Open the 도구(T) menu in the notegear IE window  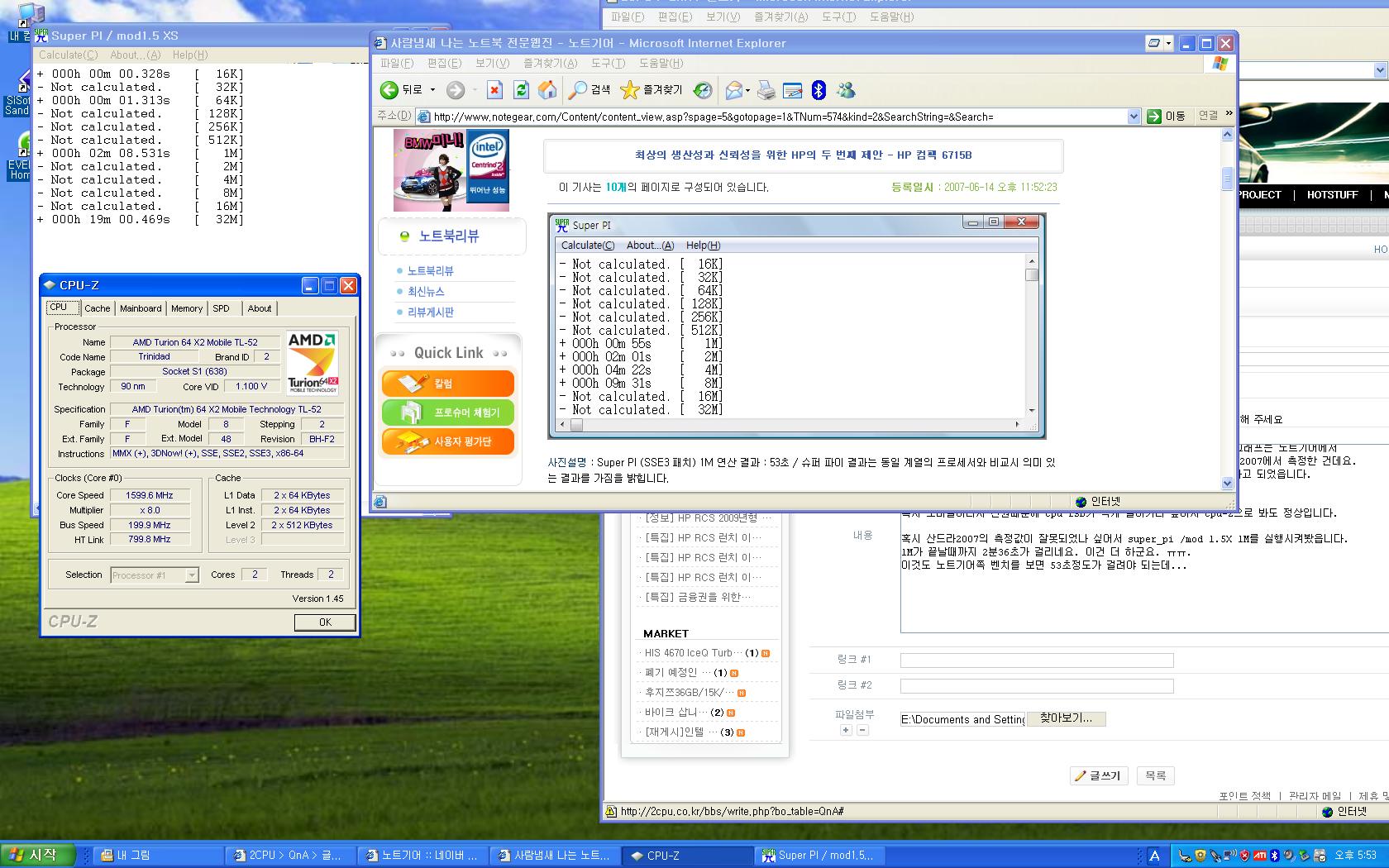point(608,63)
